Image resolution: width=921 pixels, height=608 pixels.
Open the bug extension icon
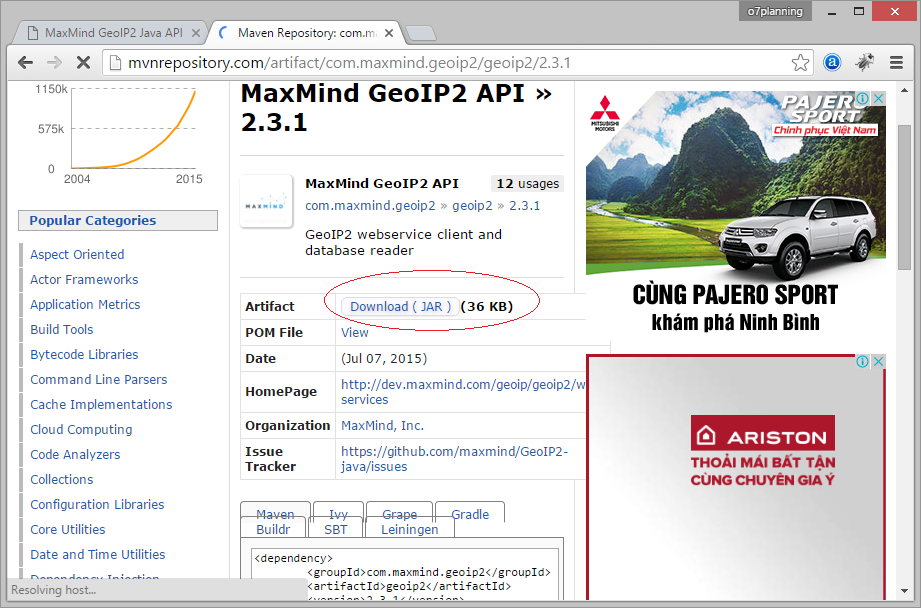point(864,62)
